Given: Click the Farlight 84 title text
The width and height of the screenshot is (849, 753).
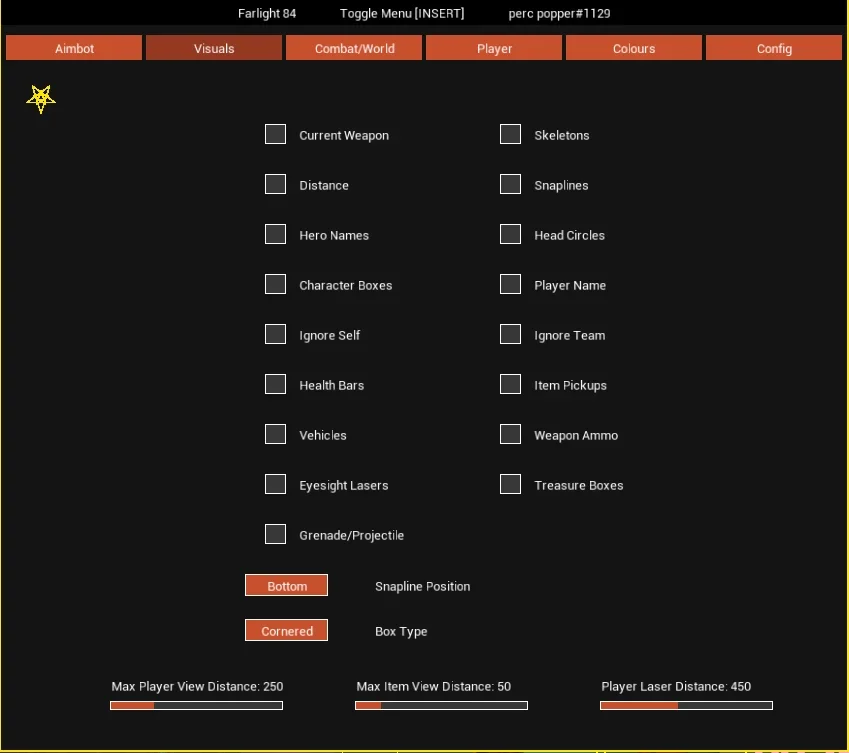Looking at the screenshot, I should tap(267, 14).
